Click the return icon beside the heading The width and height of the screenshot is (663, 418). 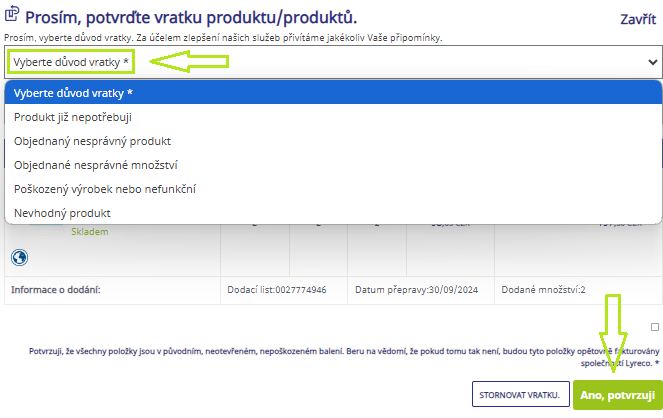(x=12, y=15)
